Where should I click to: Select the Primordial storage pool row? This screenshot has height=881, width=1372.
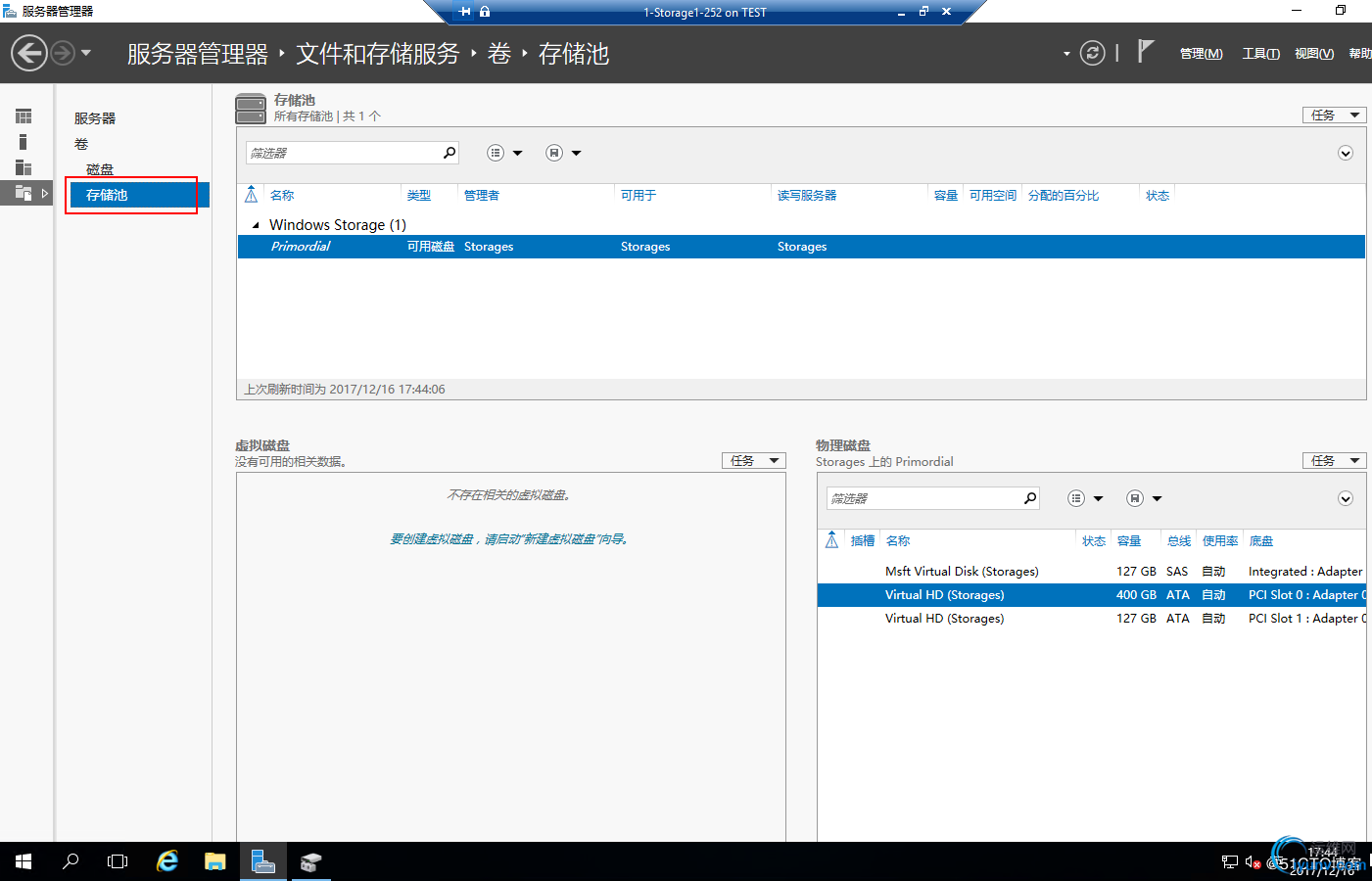(x=801, y=247)
